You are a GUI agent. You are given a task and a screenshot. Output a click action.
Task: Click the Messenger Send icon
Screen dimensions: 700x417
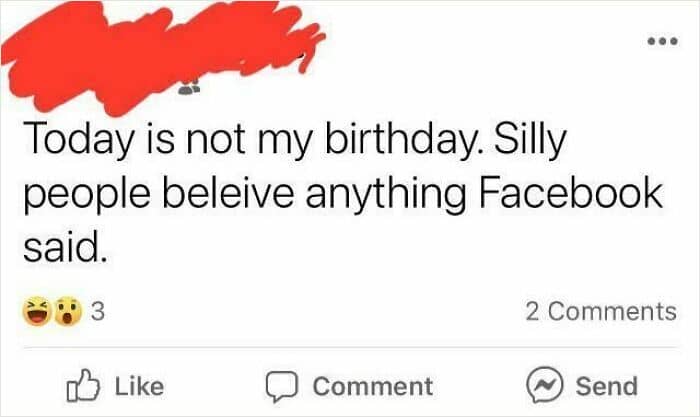(545, 386)
